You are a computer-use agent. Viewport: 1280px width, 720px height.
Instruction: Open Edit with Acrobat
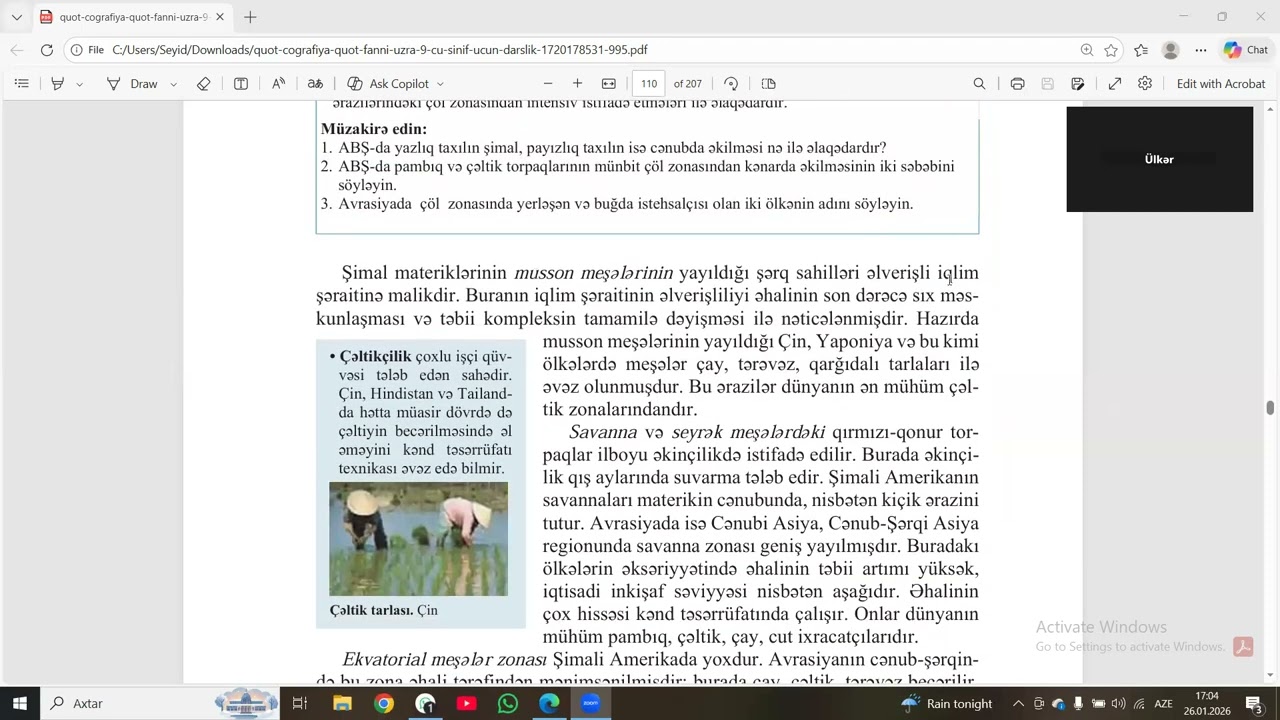1221,84
